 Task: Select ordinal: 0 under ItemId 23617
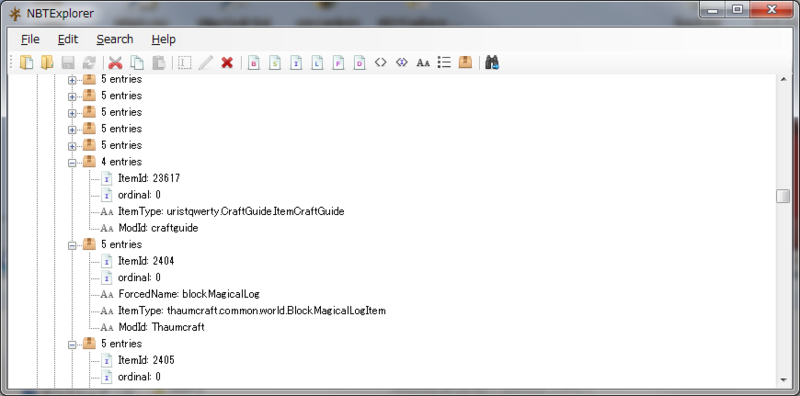click(139, 195)
